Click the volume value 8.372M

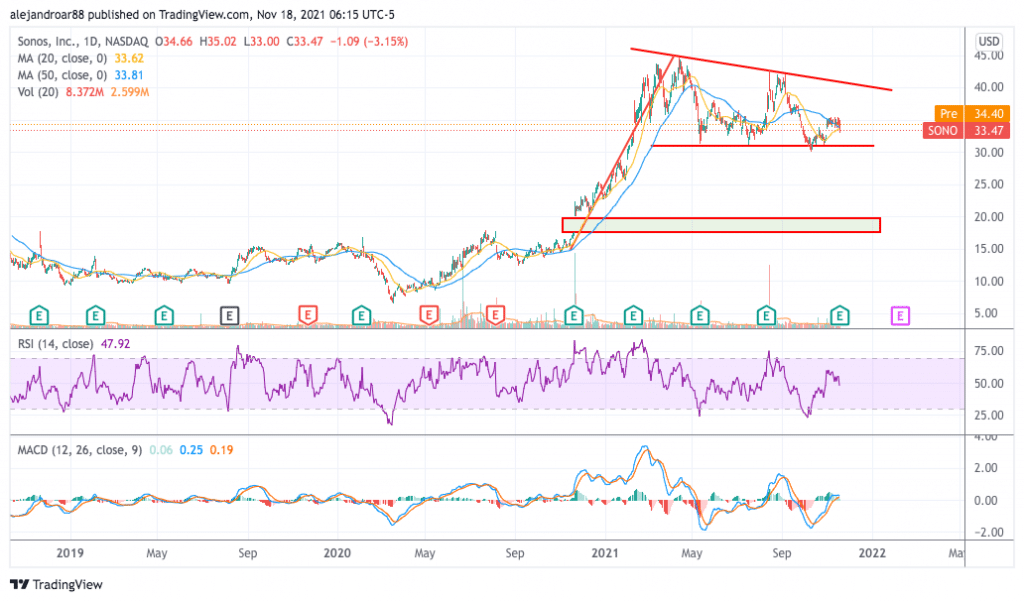84,92
